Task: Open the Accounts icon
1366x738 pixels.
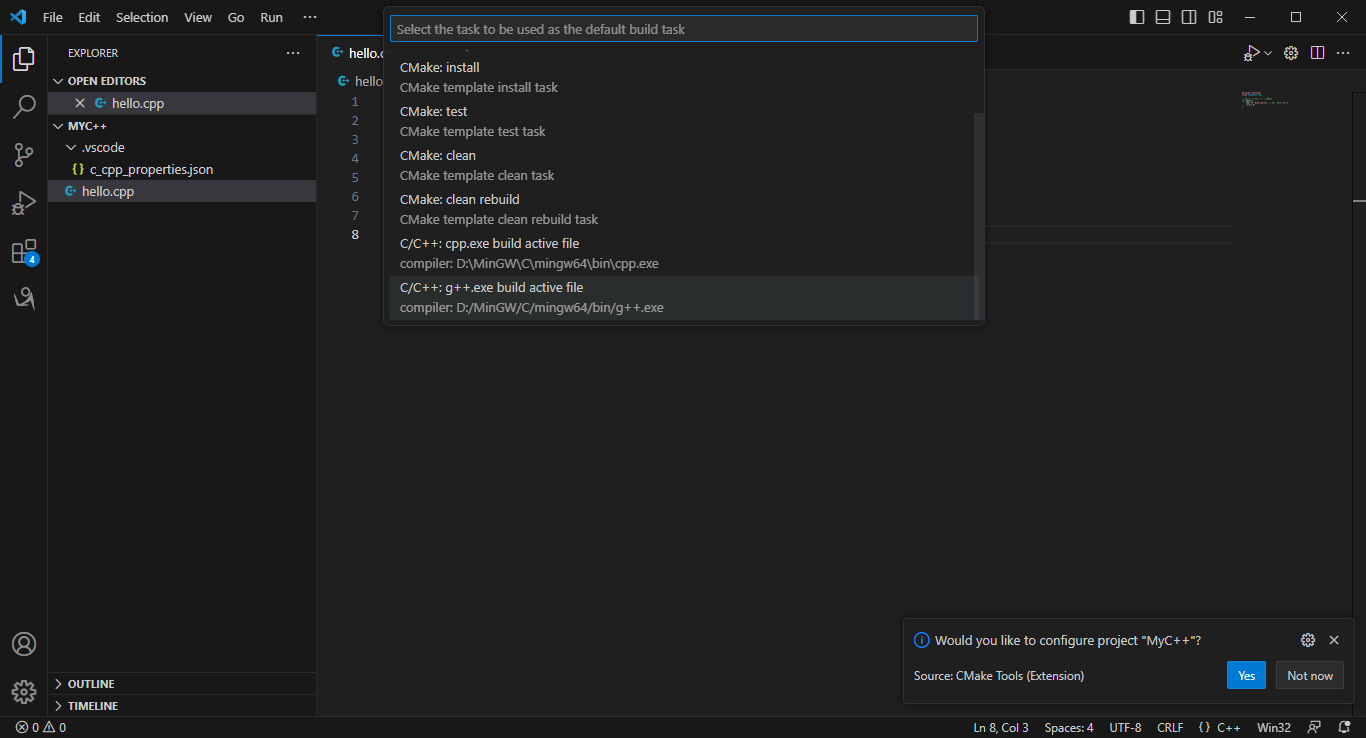Action: click(x=24, y=644)
